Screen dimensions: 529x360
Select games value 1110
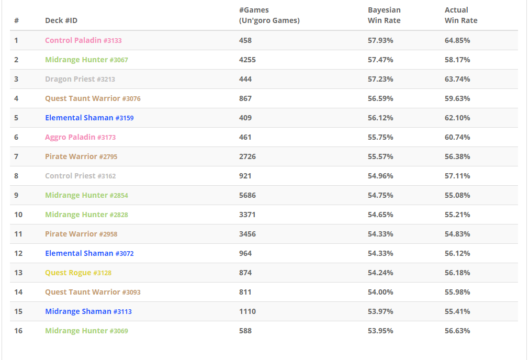(247, 311)
